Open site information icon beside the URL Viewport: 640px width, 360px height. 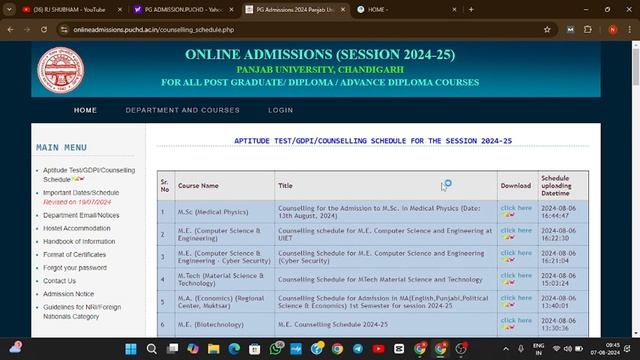click(x=64, y=29)
